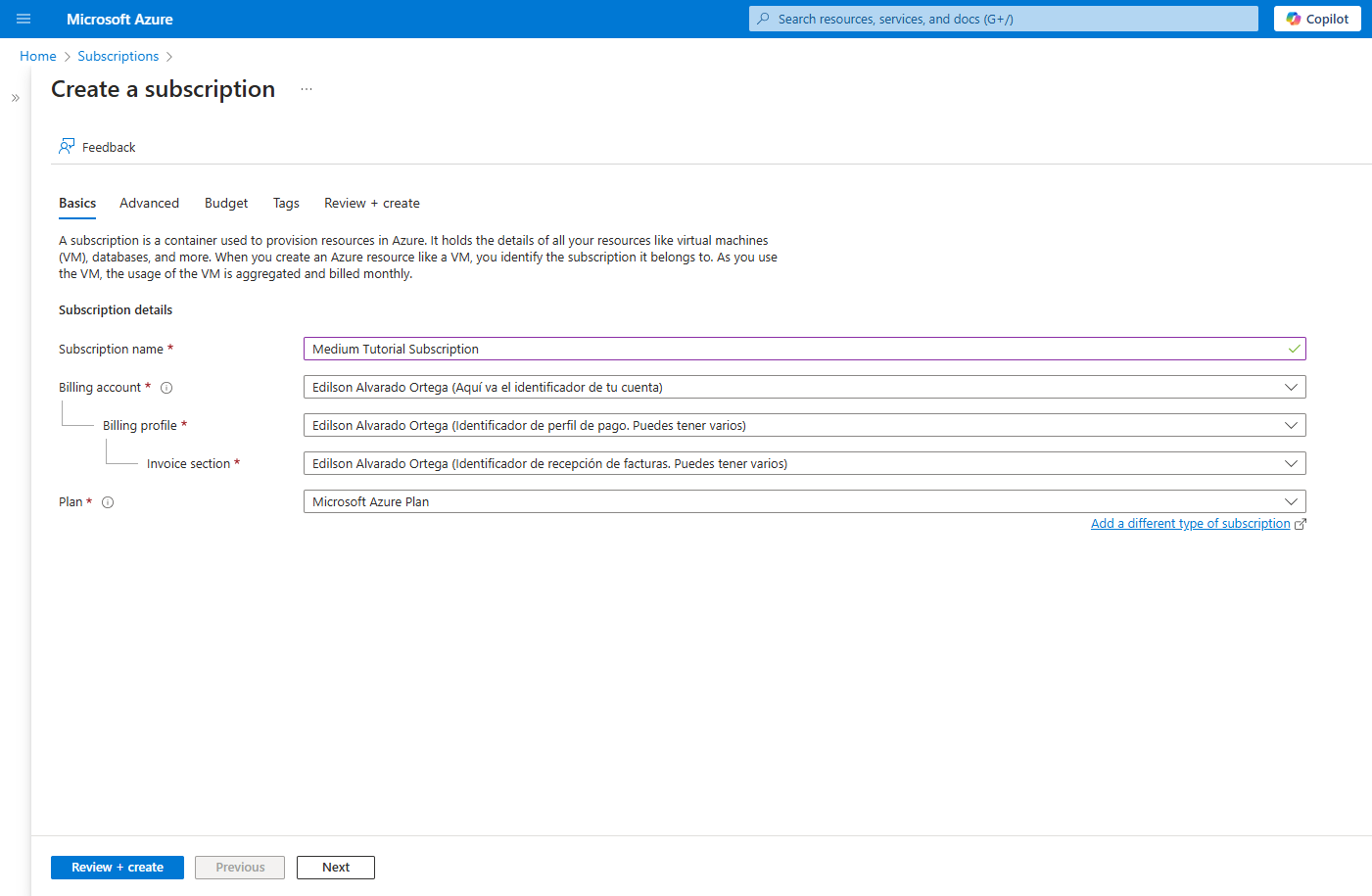Go to Subscriptions breadcrumb
The image size is (1372, 896).
pos(118,56)
